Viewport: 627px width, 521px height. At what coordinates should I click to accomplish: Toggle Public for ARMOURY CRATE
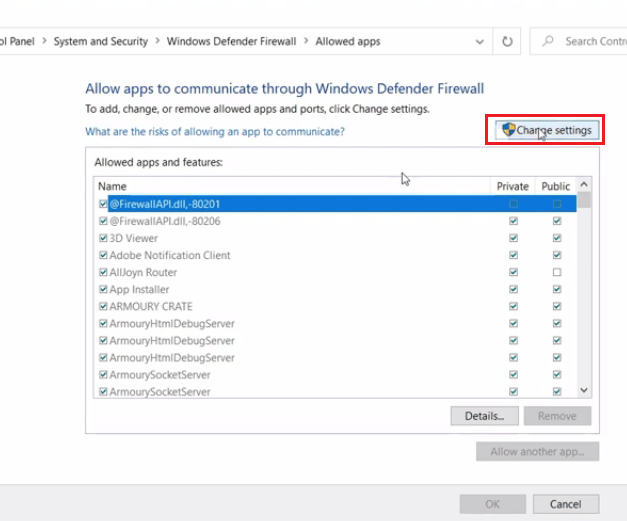click(x=557, y=306)
